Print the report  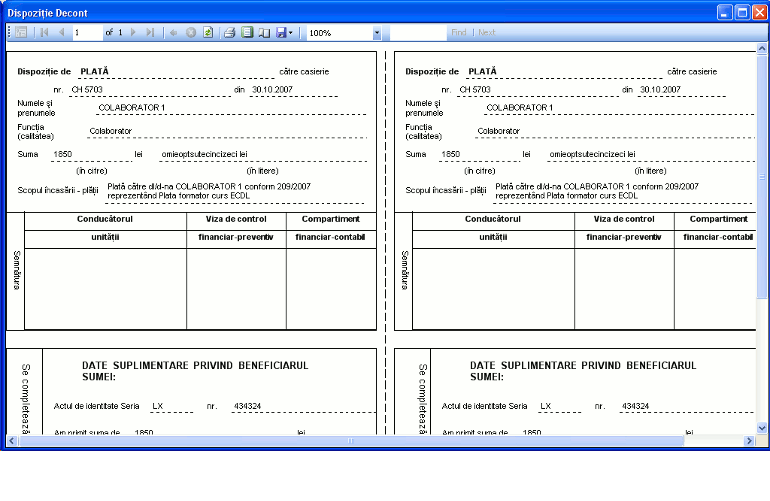click(x=230, y=32)
